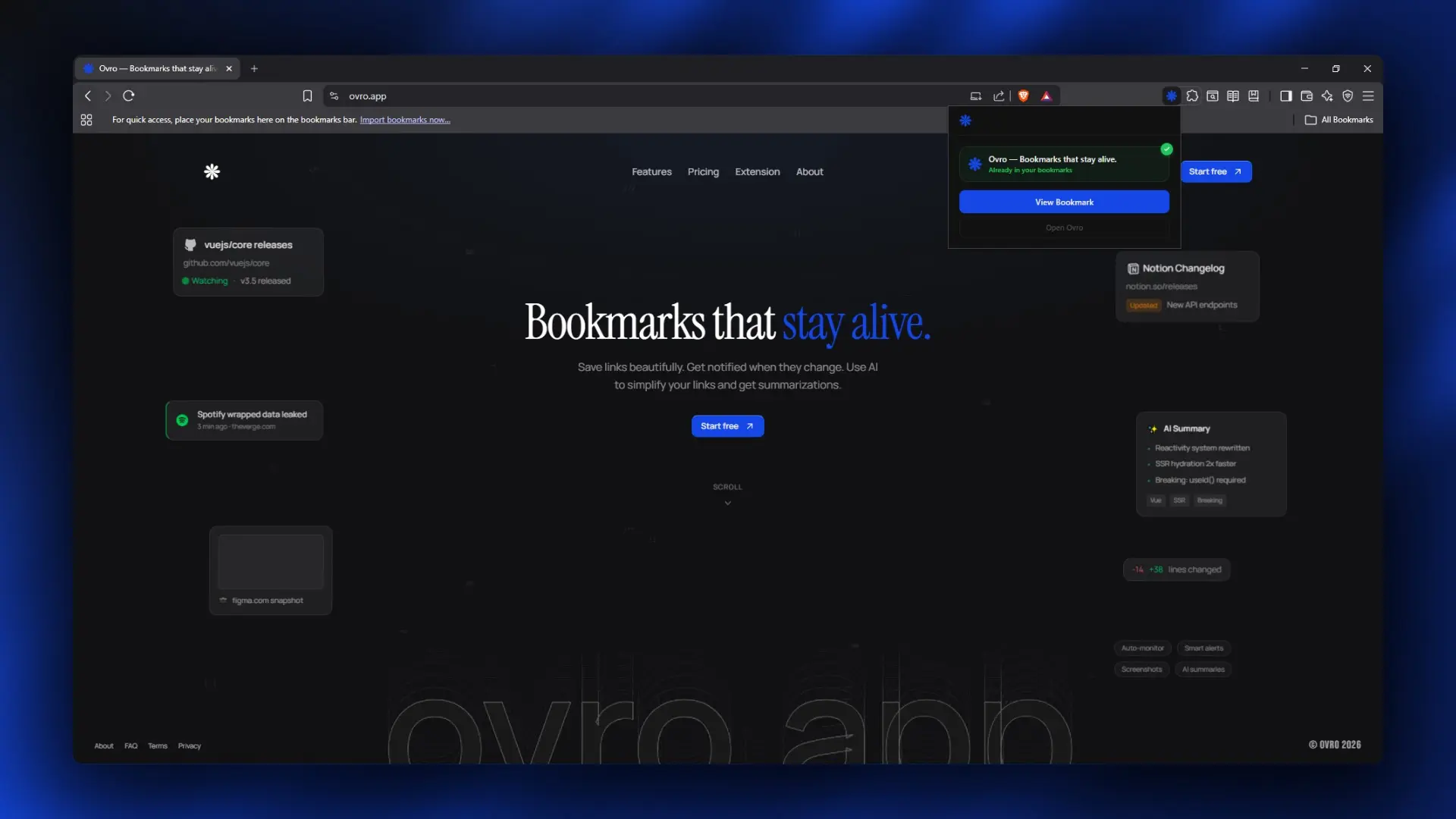This screenshot has height=819, width=1456.
Task: Select the Ovro browser tab
Action: 157,68
